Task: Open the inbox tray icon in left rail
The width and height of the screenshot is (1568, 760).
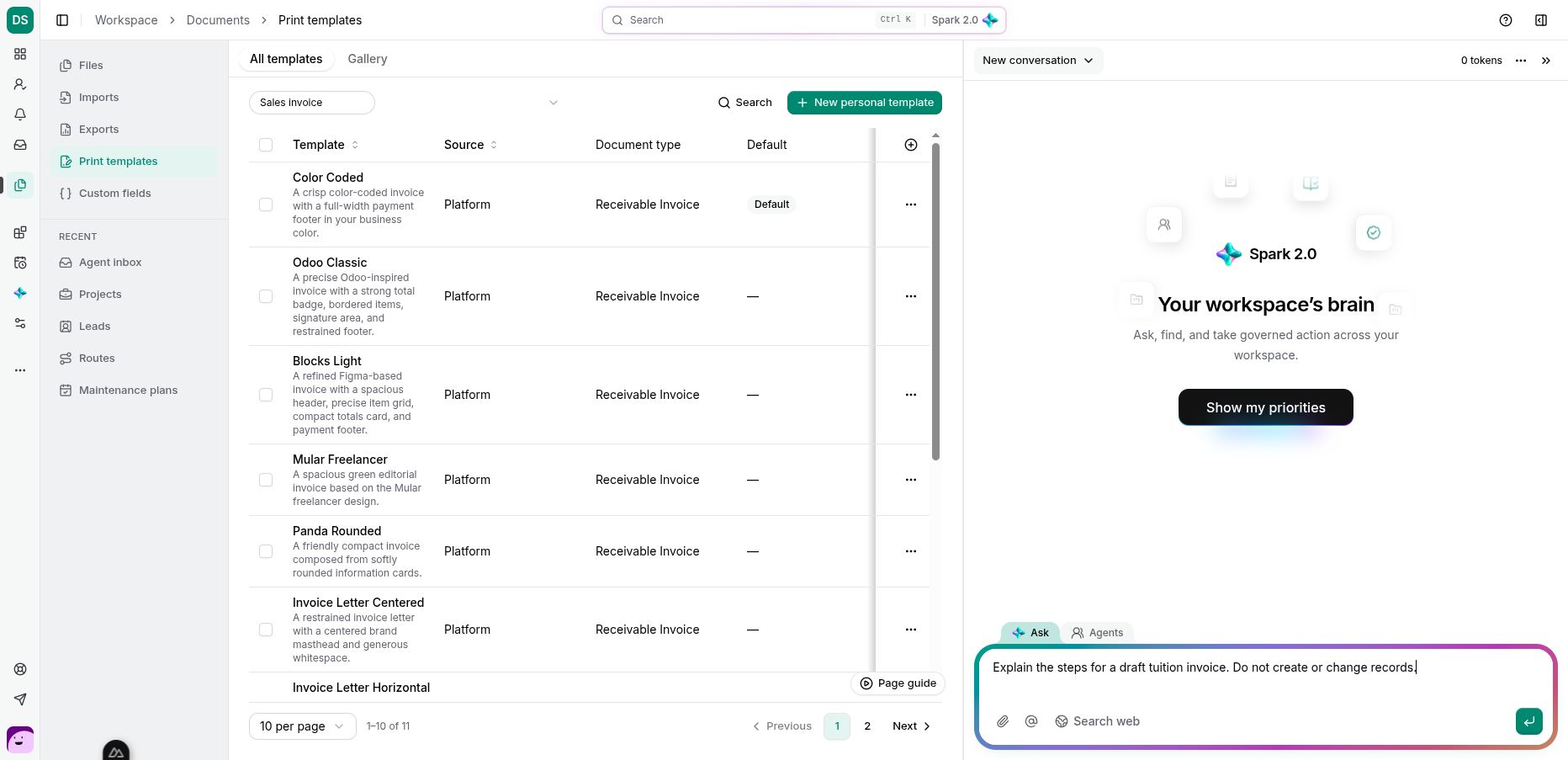Action: point(20,145)
